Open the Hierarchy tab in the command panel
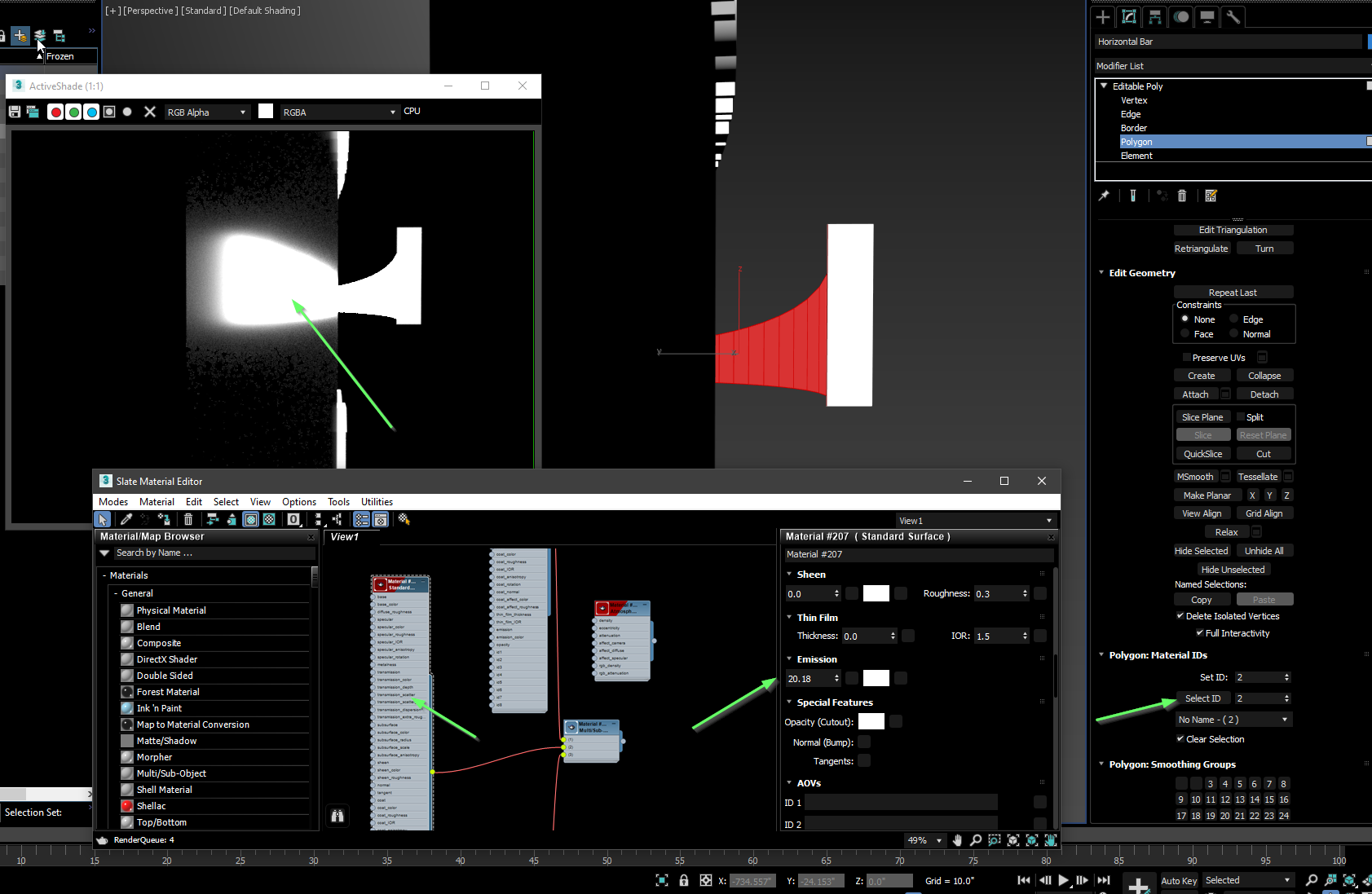Screen dimensions: 1372x894 [x=1155, y=16]
